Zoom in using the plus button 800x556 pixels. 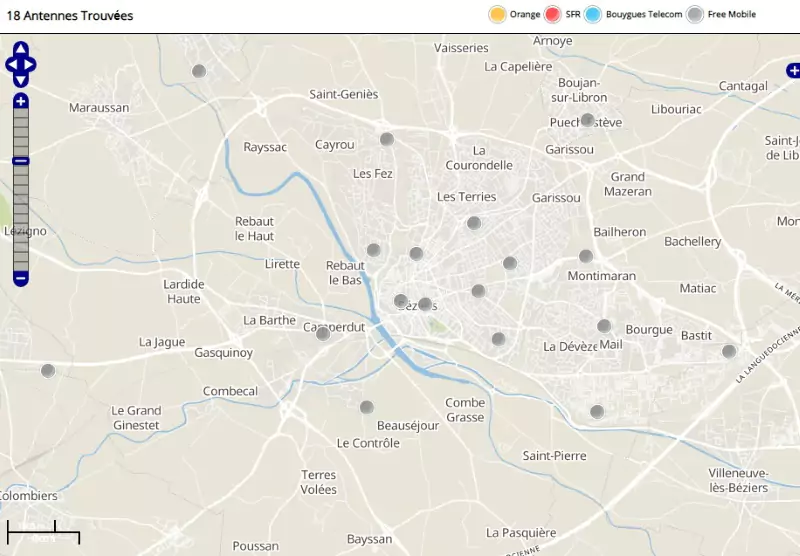tap(21, 101)
